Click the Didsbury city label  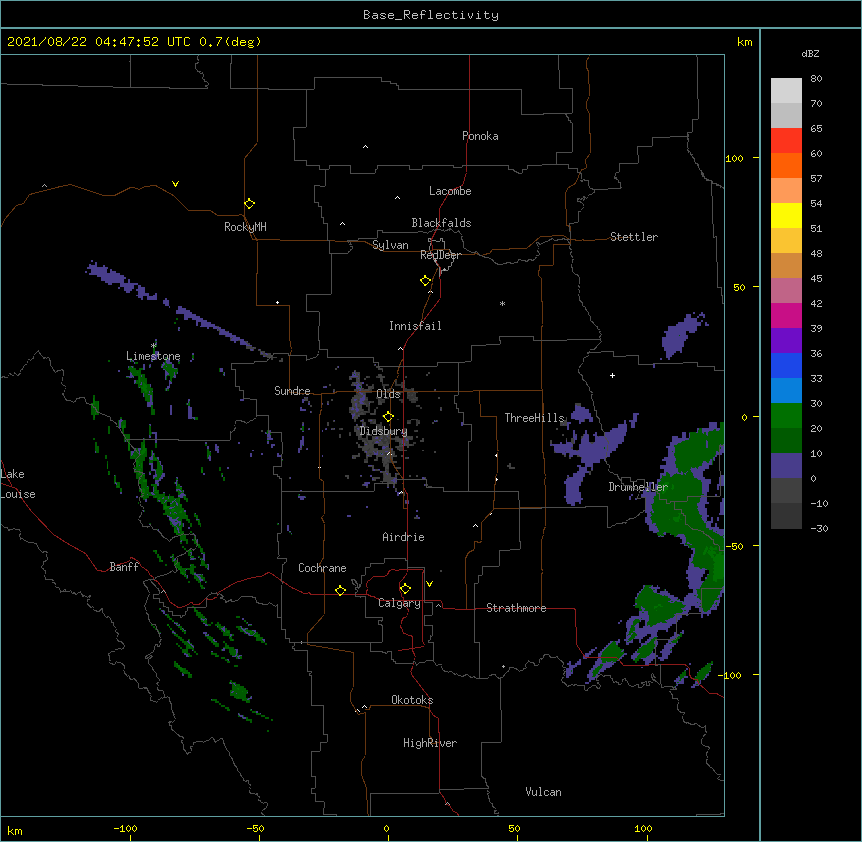click(383, 431)
